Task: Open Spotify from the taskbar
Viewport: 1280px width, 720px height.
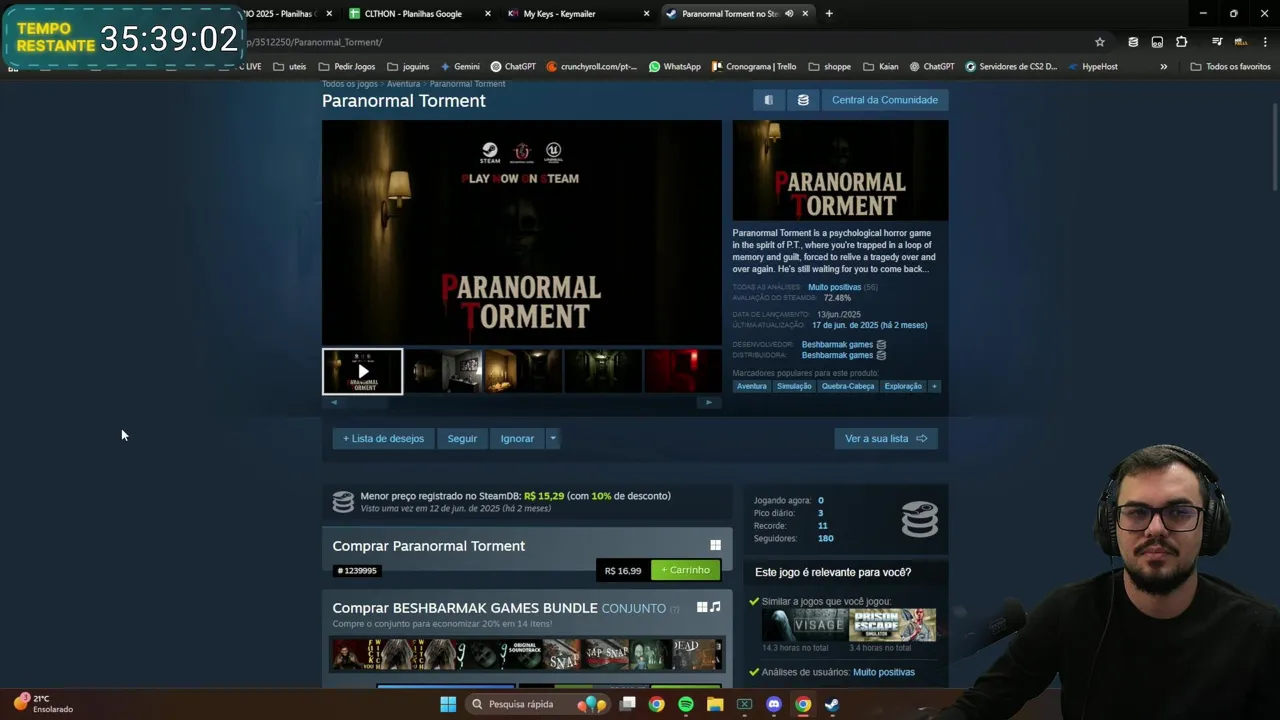Action: tap(686, 704)
